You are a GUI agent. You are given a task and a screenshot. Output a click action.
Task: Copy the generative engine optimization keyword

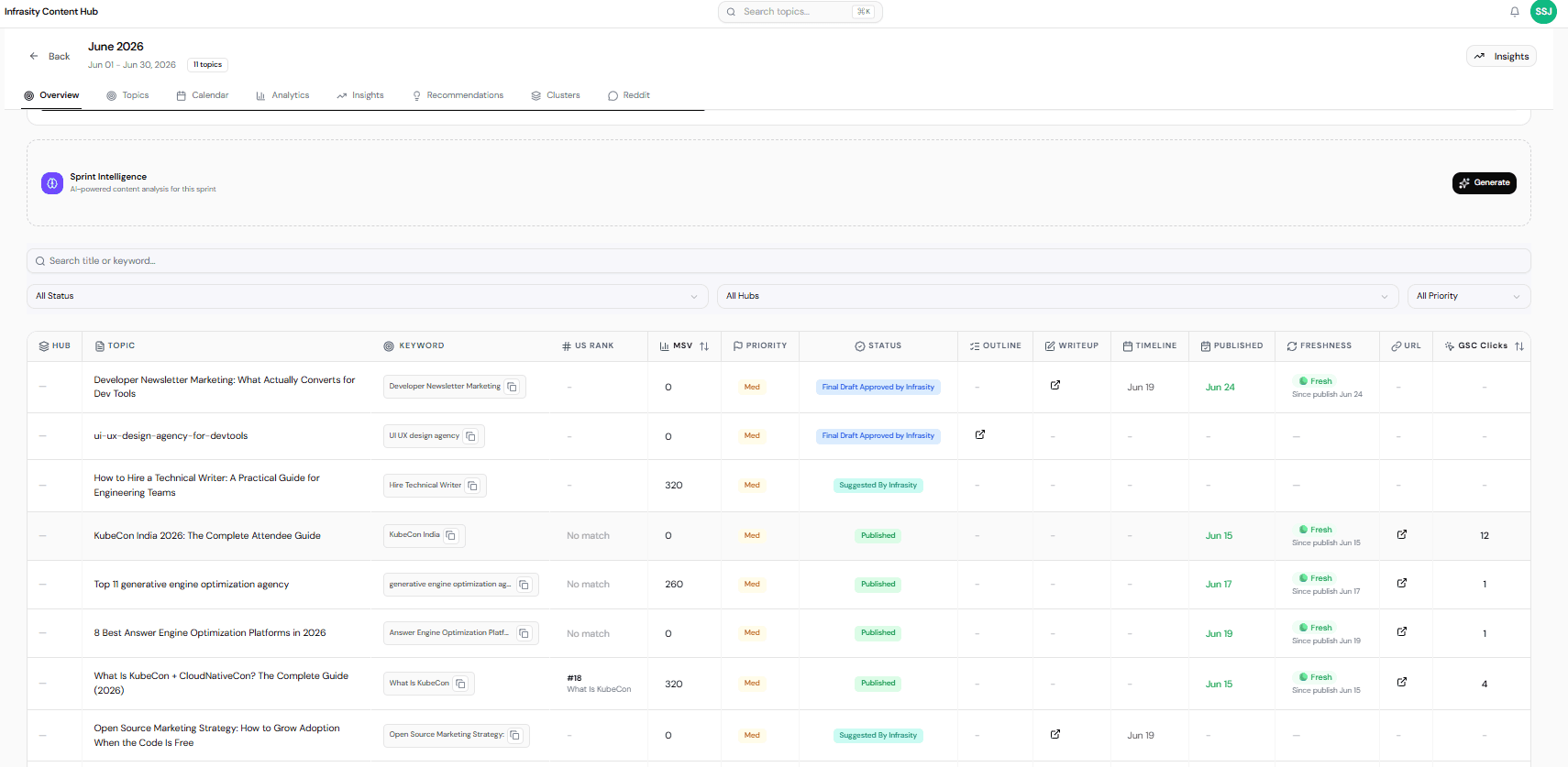click(x=525, y=585)
